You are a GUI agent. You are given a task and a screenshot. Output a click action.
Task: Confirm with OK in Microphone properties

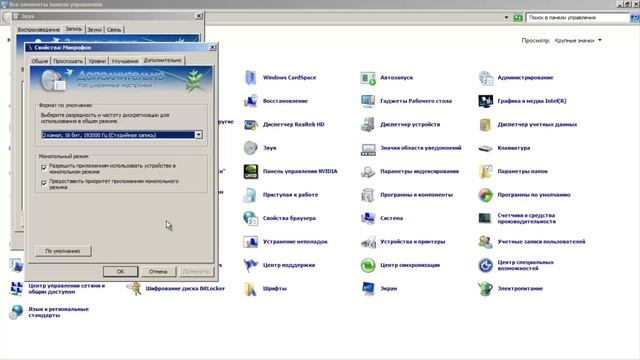(120, 271)
